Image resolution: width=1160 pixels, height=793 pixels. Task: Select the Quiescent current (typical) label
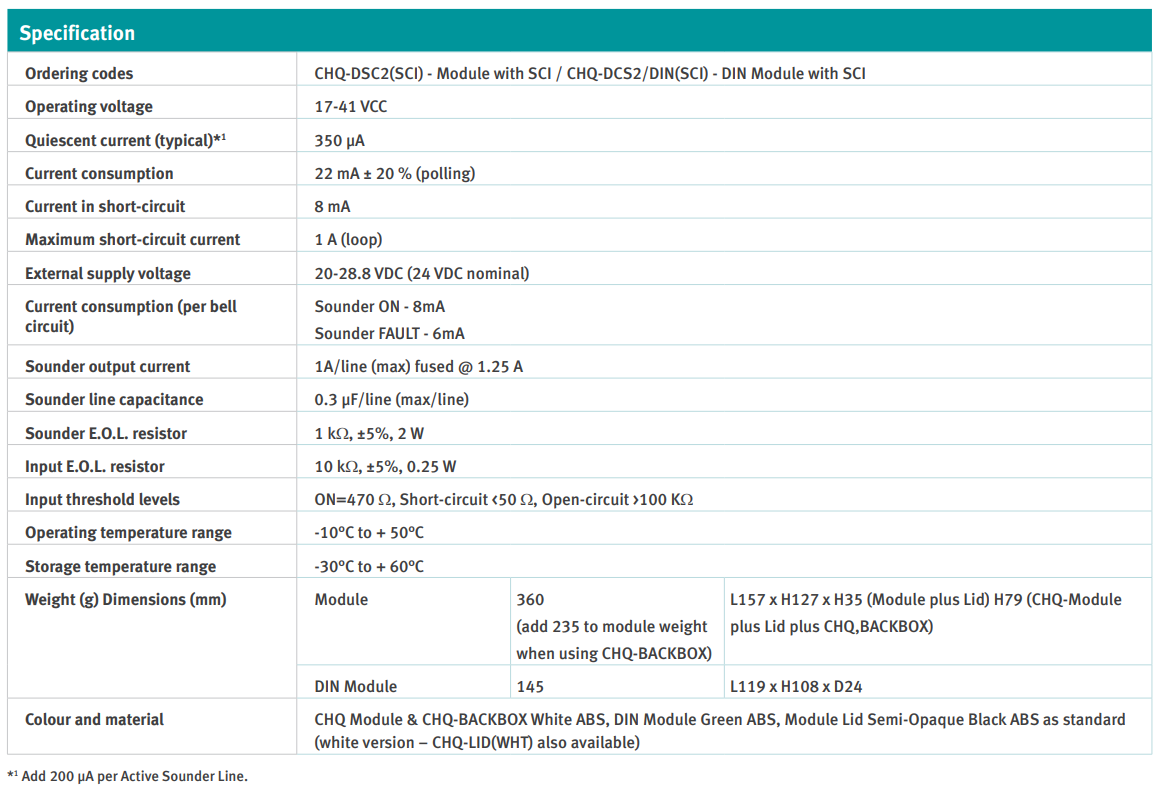point(125,140)
